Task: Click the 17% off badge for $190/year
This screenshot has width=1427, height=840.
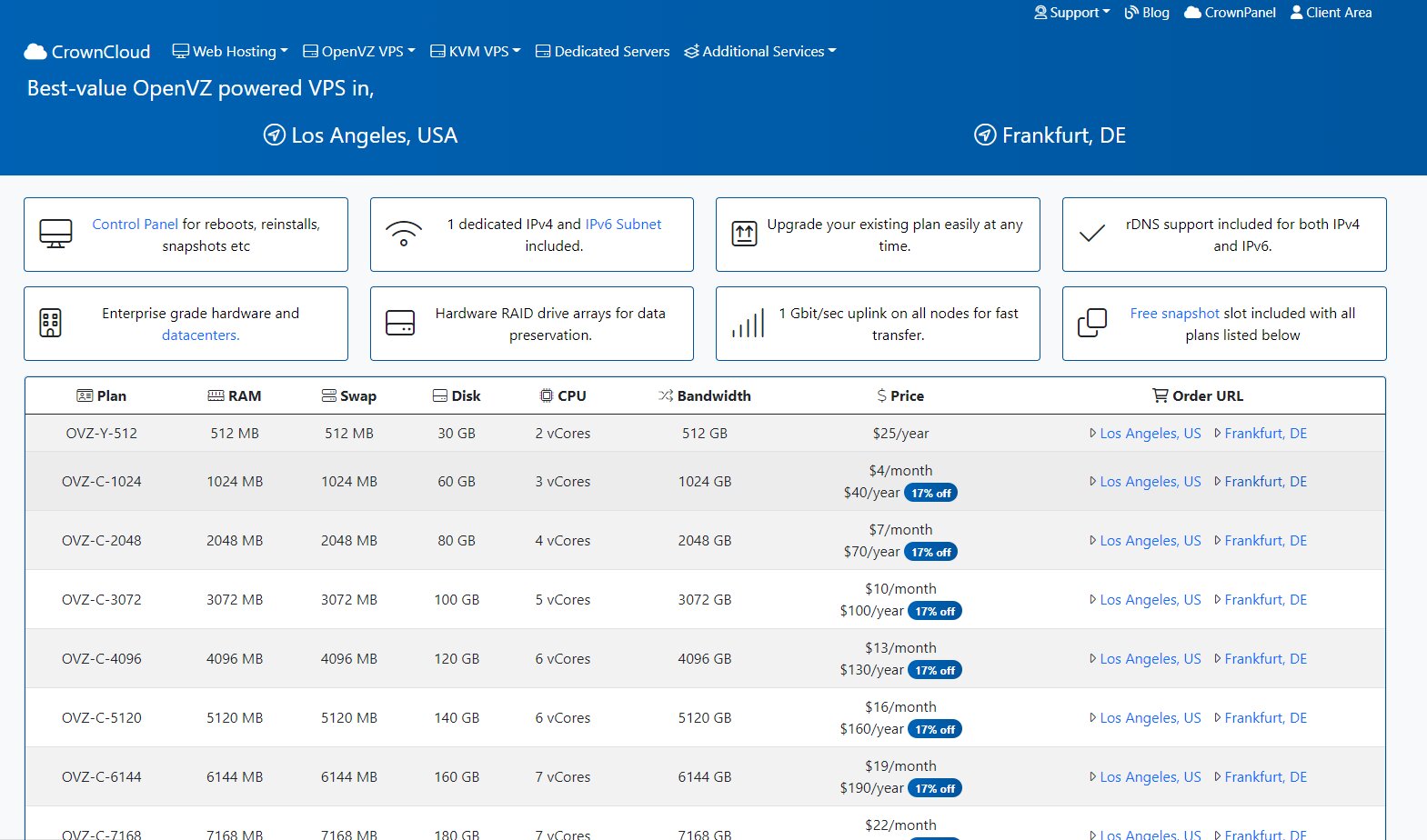Action: click(935, 788)
